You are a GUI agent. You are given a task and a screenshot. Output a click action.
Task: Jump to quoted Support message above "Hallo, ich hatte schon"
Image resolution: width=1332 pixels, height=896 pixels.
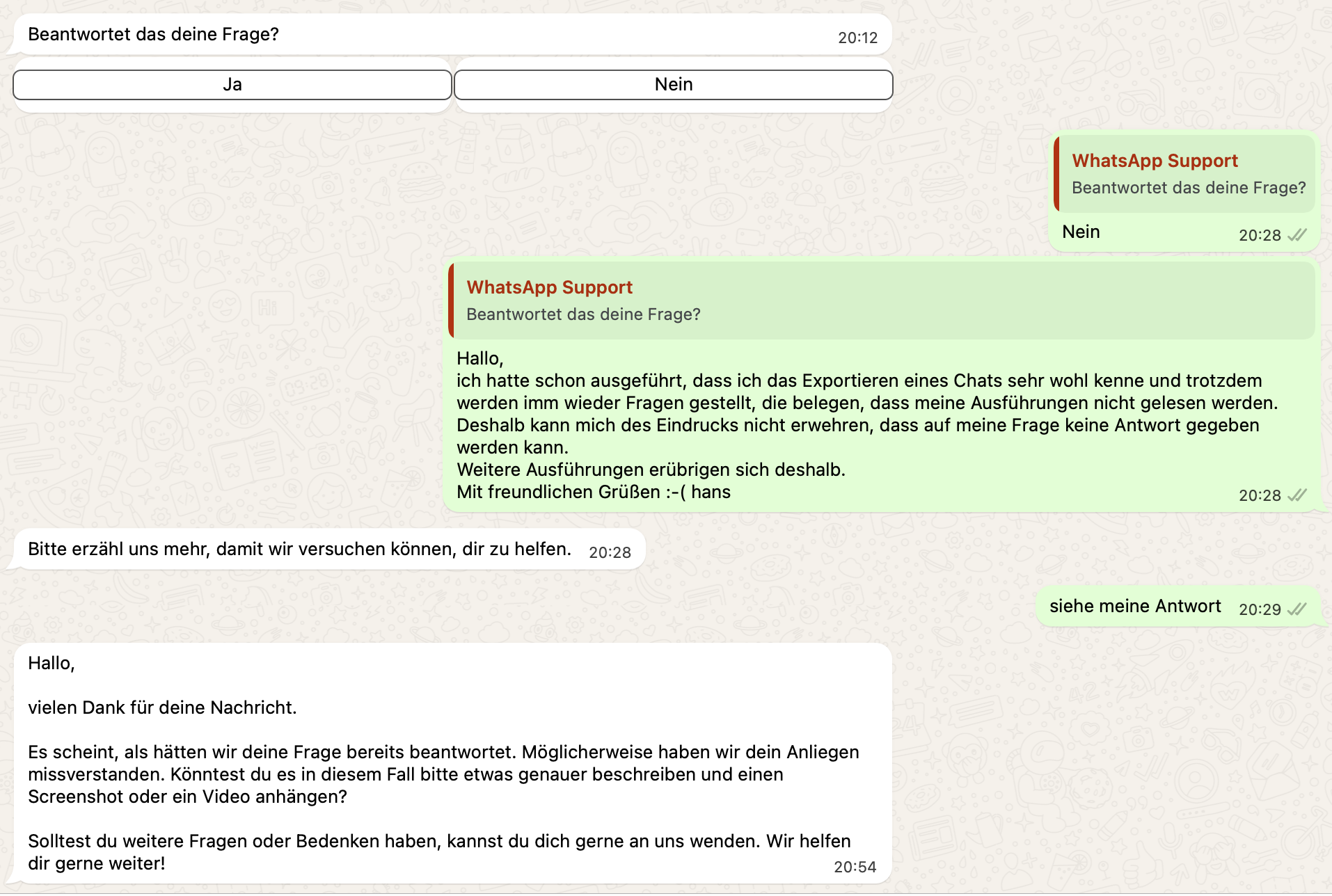[882, 301]
